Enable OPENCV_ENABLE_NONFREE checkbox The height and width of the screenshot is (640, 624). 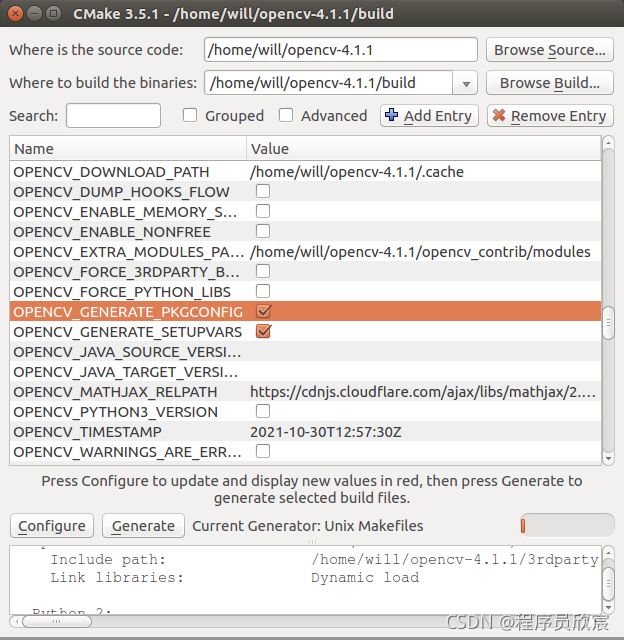pos(263,232)
